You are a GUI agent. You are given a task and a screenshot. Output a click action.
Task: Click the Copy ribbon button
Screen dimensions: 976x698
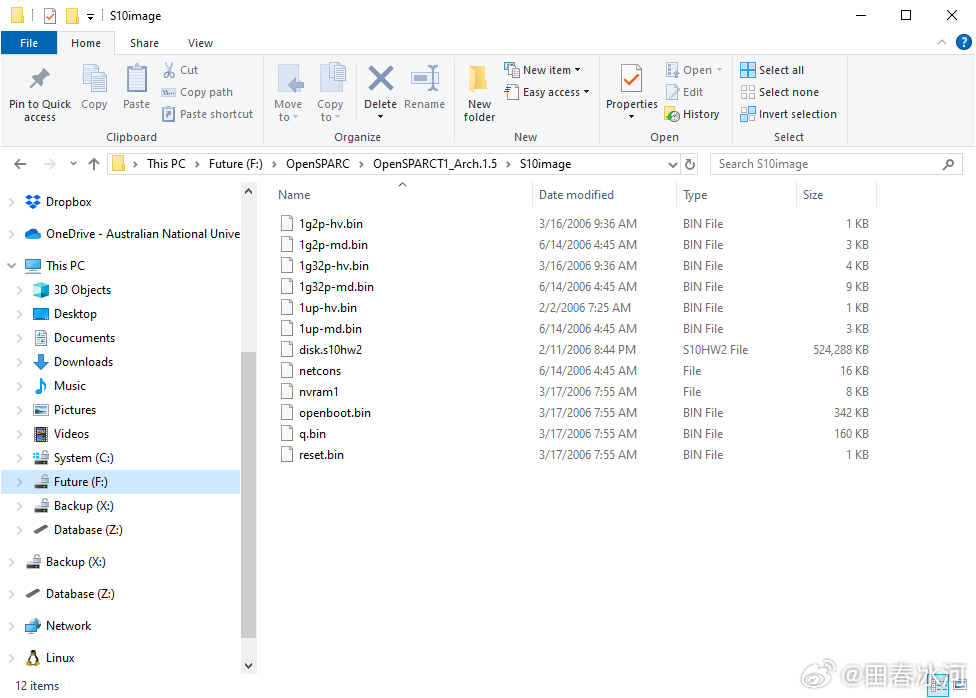94,87
